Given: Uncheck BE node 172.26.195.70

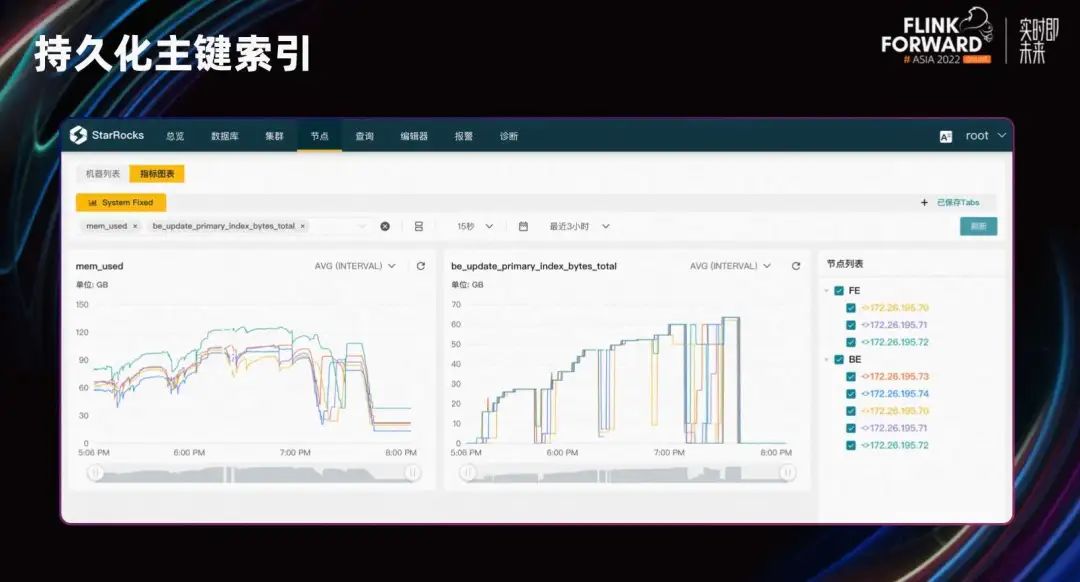Looking at the screenshot, I should click(x=851, y=411).
